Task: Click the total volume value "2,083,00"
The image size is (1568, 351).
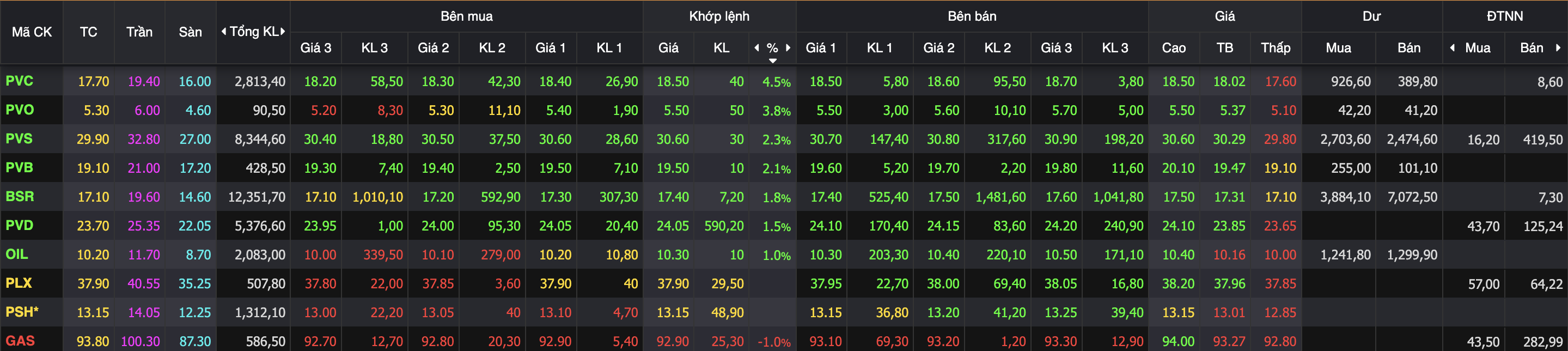Action: [x=260, y=255]
